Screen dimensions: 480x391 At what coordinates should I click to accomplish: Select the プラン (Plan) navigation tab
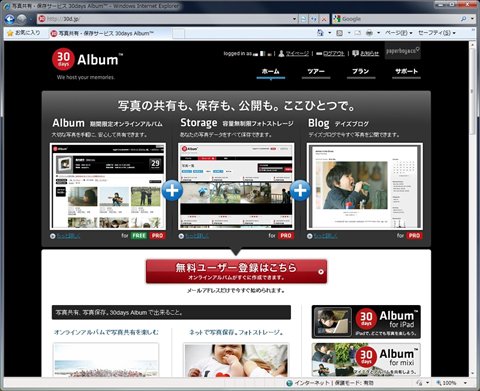point(361,72)
